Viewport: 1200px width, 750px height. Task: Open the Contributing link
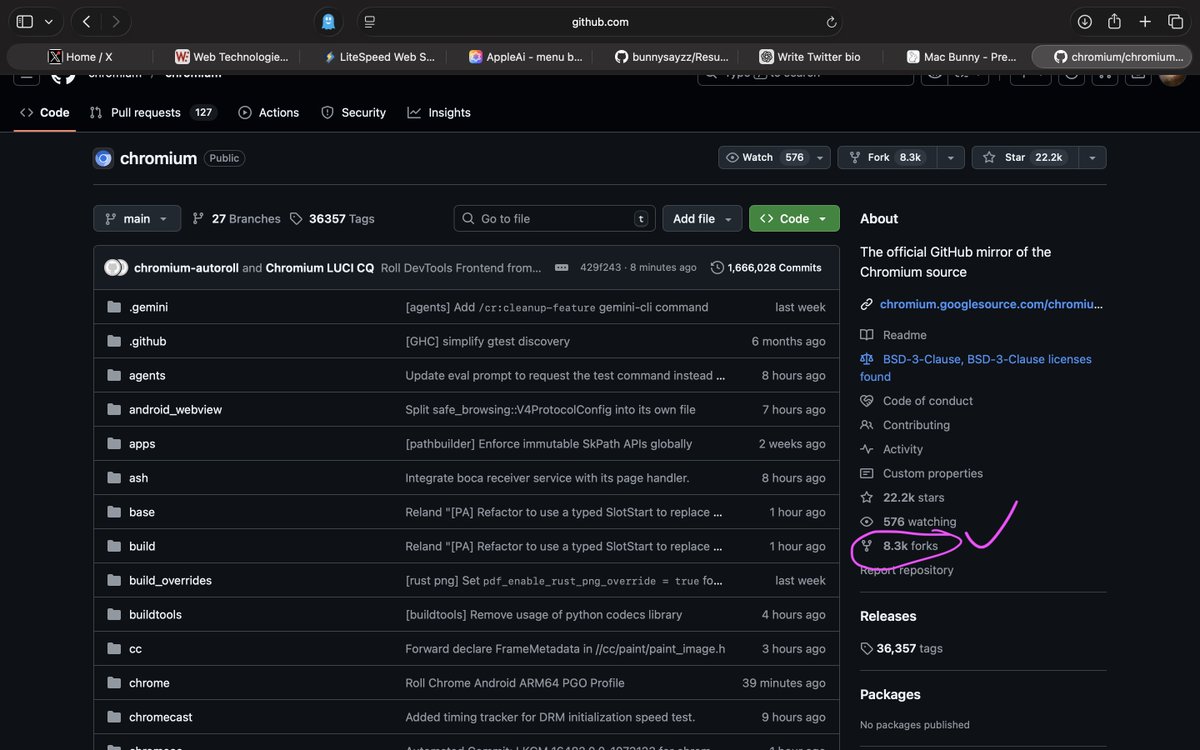905,425
